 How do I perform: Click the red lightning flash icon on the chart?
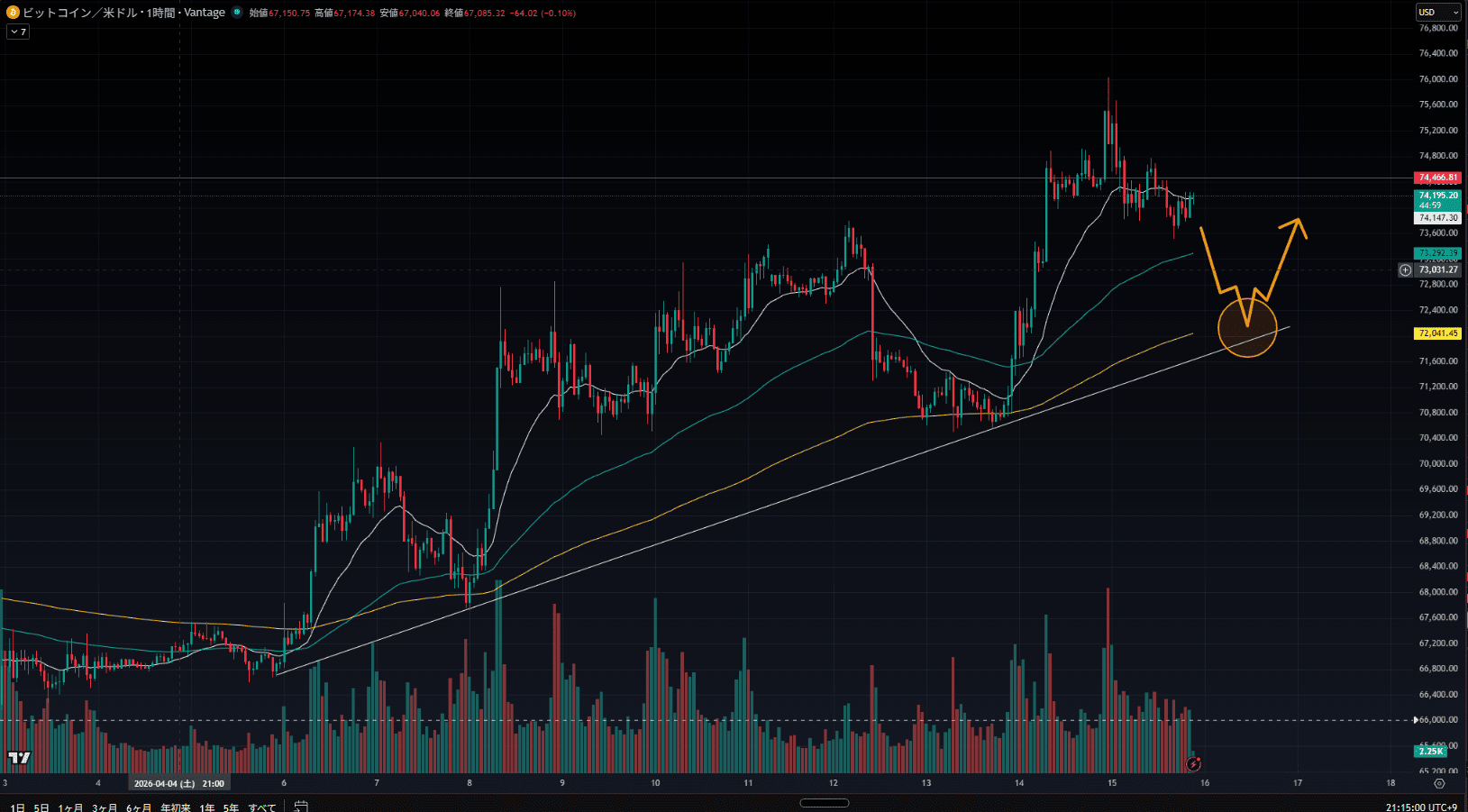(x=1194, y=764)
